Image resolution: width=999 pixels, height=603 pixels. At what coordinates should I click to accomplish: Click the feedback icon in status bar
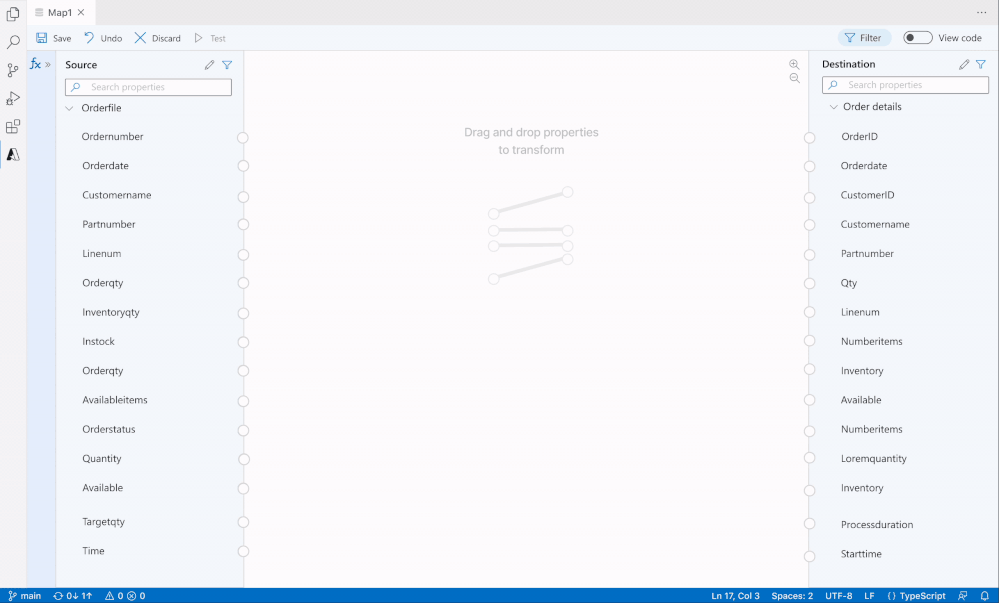(963, 596)
